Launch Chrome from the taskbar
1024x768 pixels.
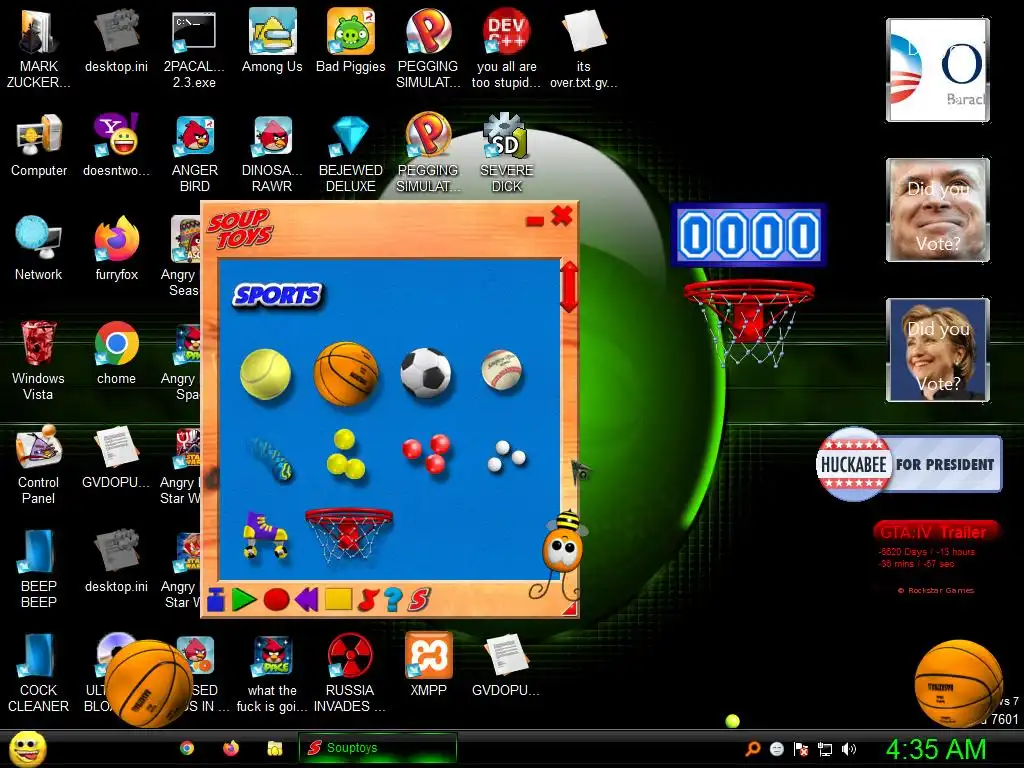pyautogui.click(x=187, y=748)
